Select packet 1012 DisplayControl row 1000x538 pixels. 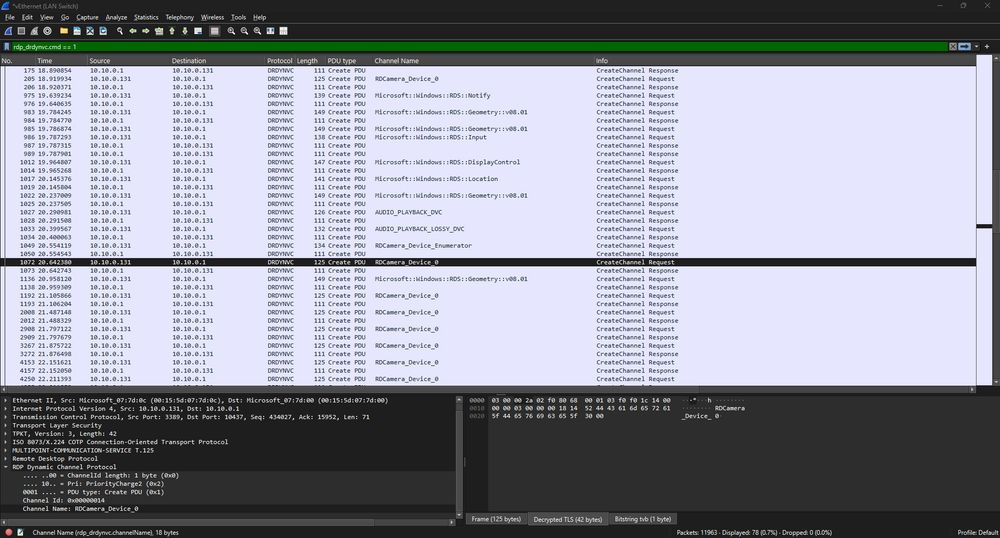point(488,162)
